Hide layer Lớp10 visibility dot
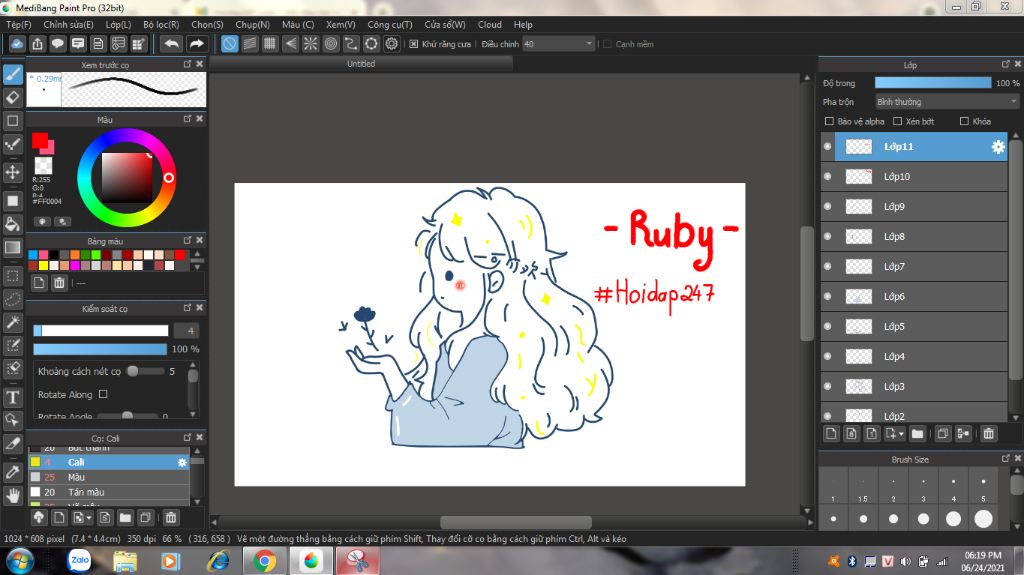Viewport: 1024px width, 575px height. (827, 176)
